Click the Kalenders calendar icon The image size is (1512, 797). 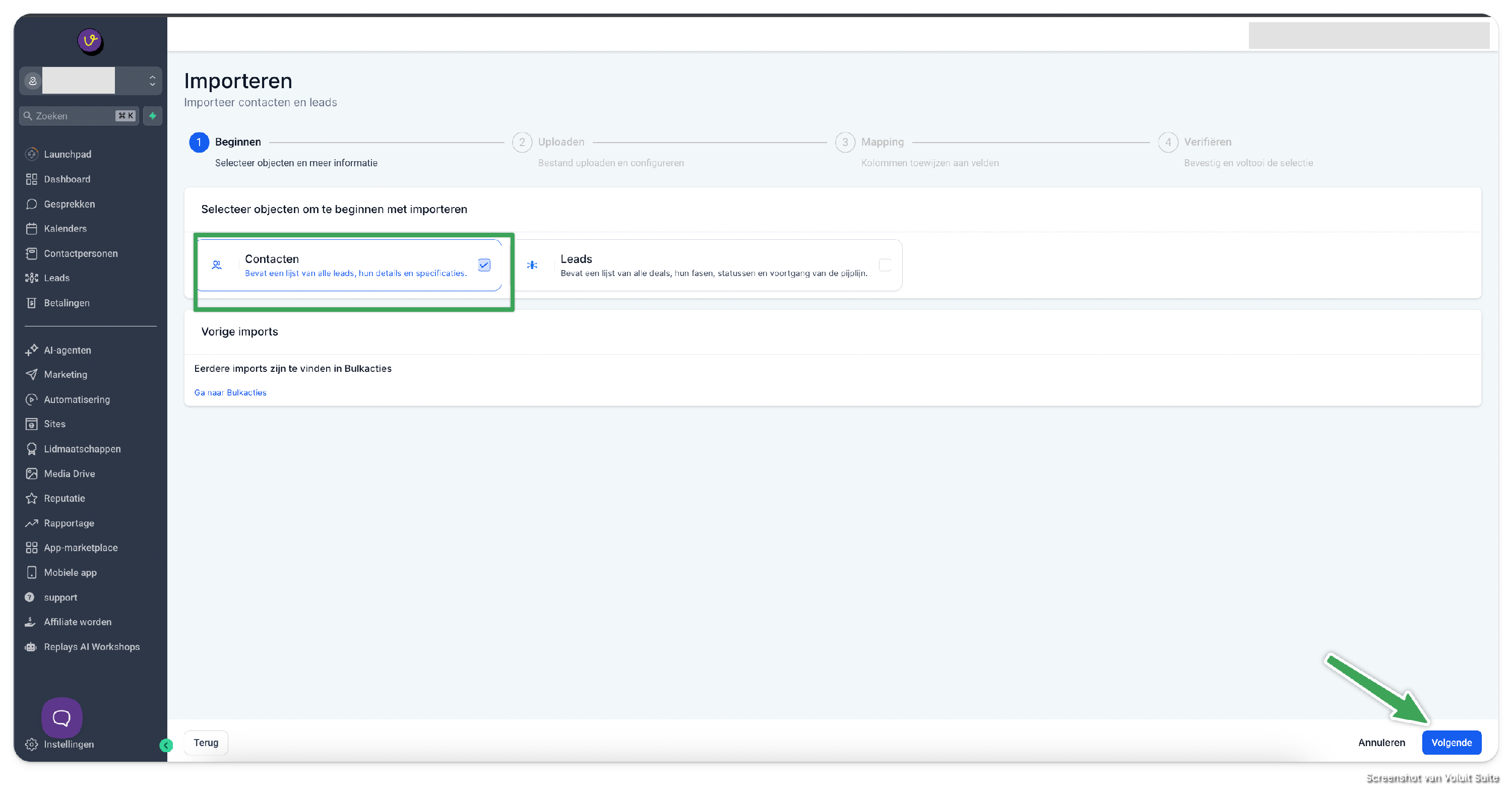(32, 228)
